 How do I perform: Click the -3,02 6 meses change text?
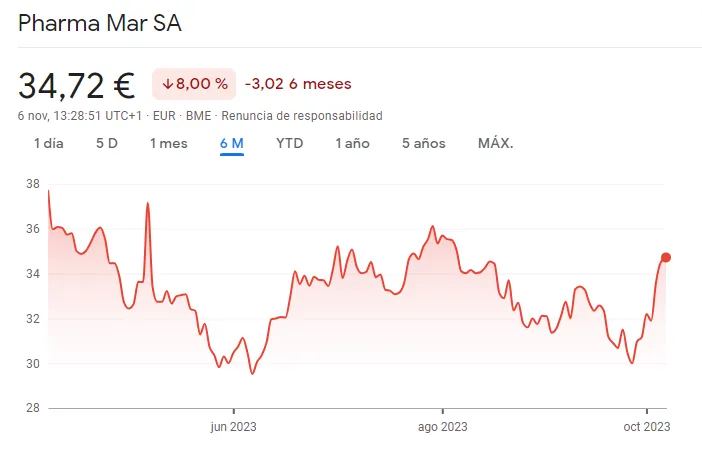298,84
